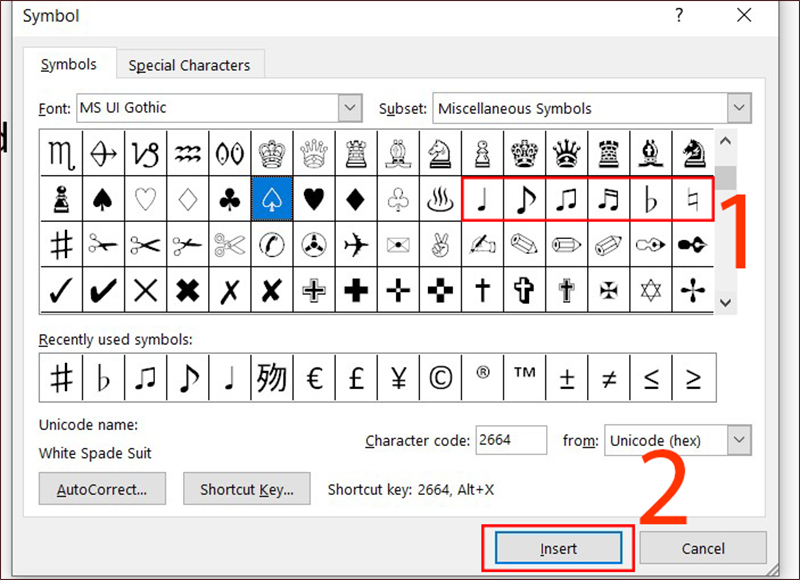
Task: Open dialog help via question mark
Action: 679,15
